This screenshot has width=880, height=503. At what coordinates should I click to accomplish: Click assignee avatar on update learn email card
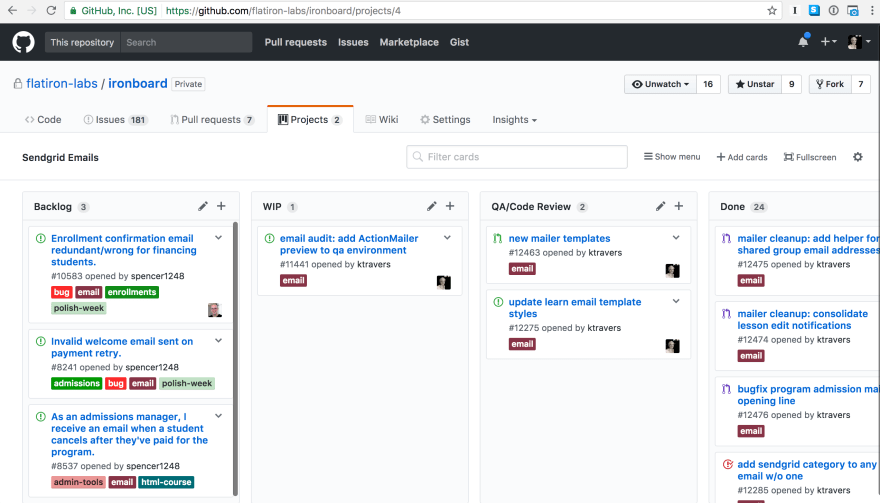point(672,346)
